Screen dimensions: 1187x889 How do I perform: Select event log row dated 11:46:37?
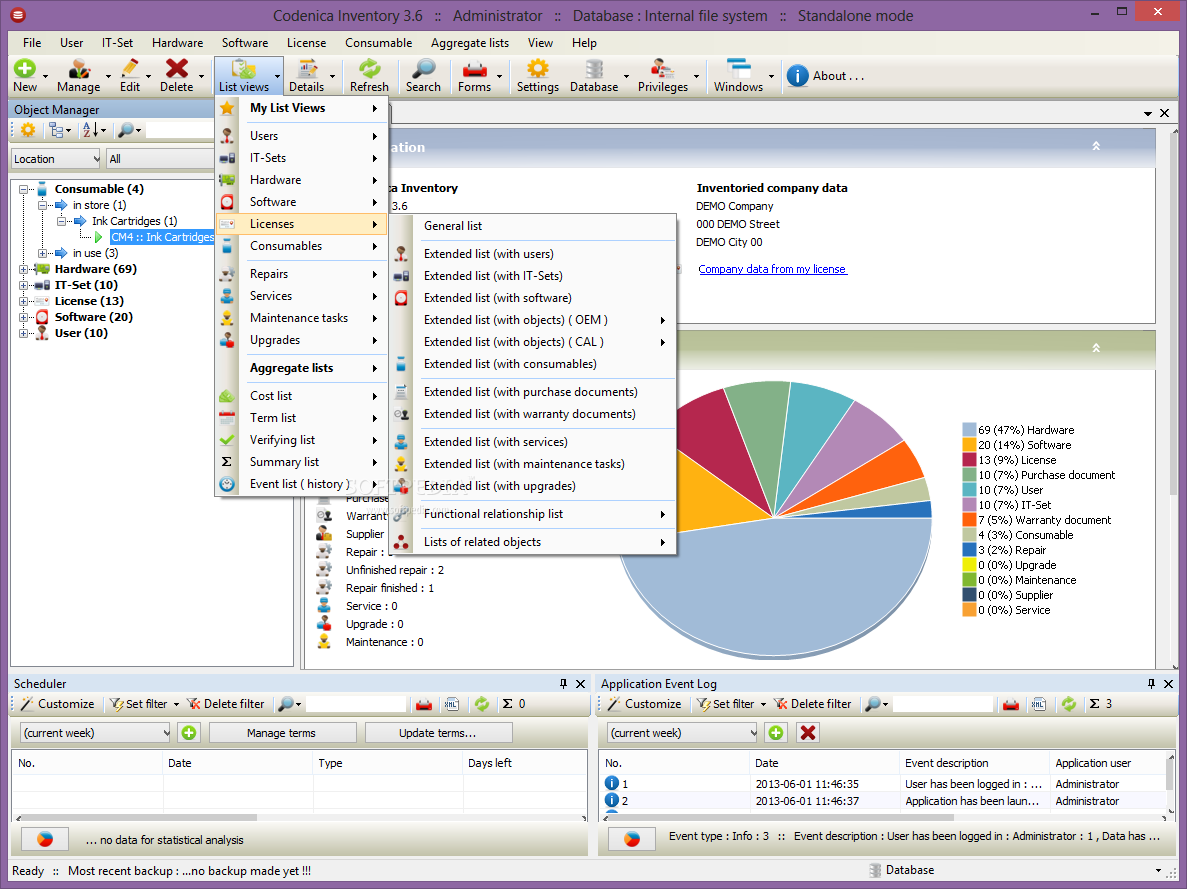(x=884, y=800)
